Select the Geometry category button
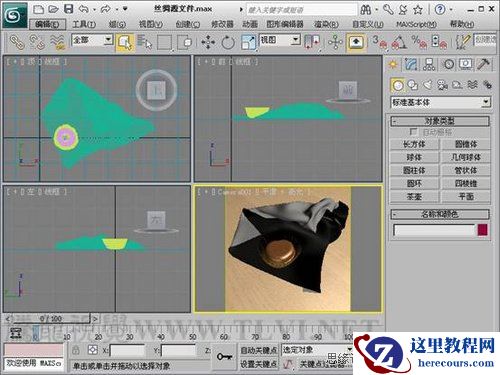Screen dimensions: 500x375 click(397, 85)
